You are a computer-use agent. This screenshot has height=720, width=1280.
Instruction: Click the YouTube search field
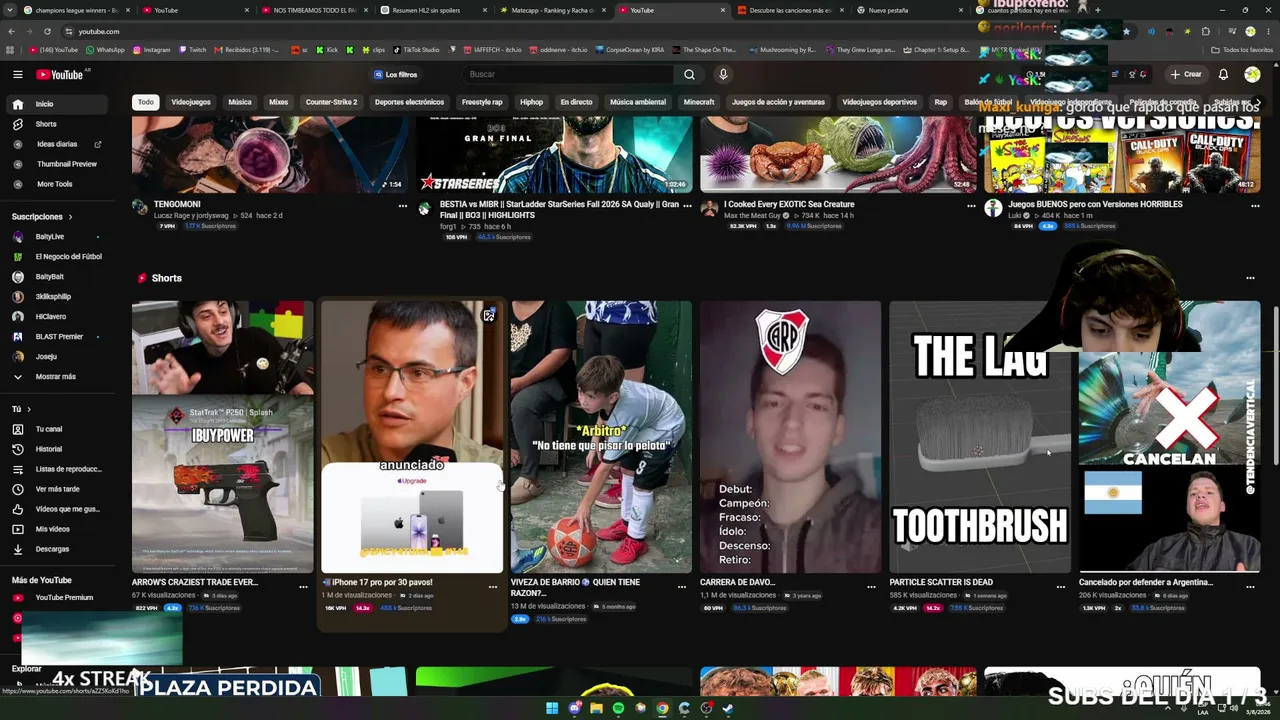click(570, 74)
